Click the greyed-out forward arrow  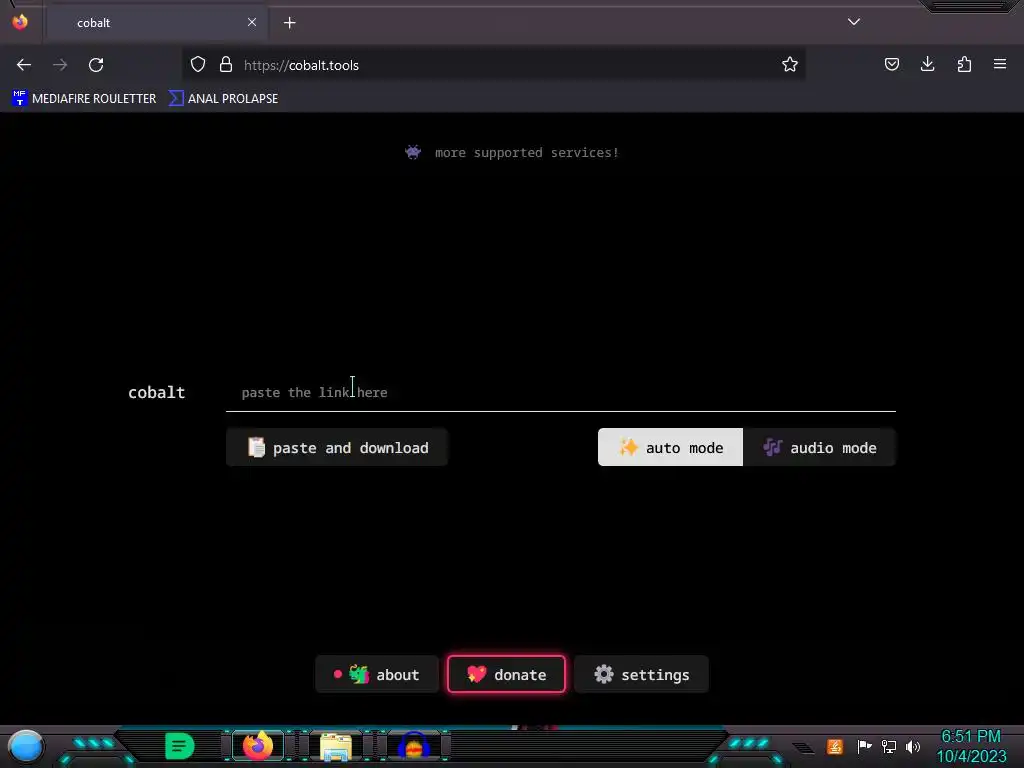coord(60,65)
